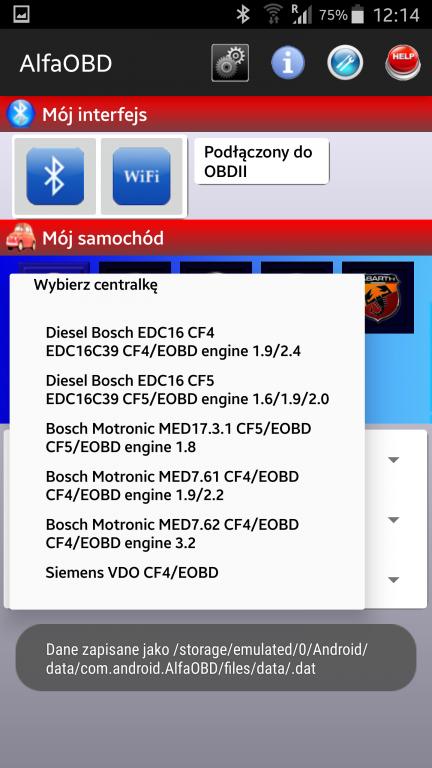Select Diesel Bosch EDC16 CF4 entry

[x=187, y=342]
